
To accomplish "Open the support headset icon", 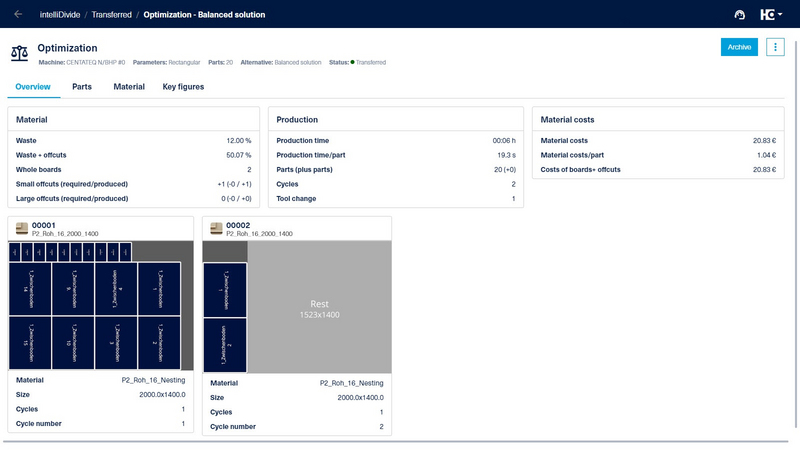I will [739, 15].
